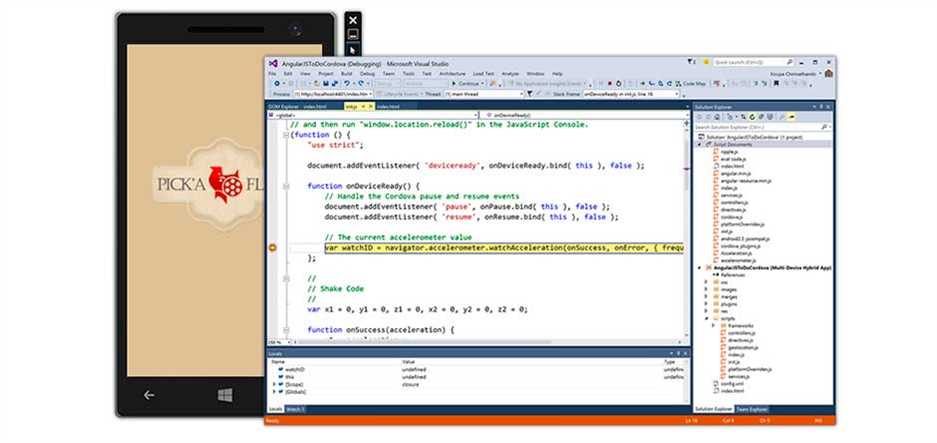Open the Debug menu
This screenshot has height=443, width=937.
pos(368,74)
